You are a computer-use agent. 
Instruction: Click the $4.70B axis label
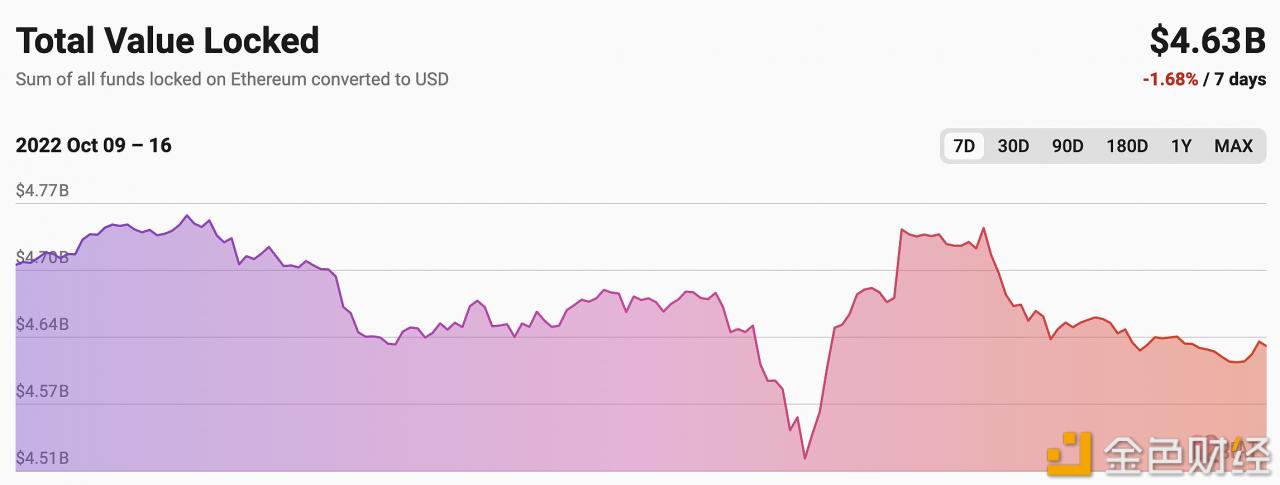(41, 257)
